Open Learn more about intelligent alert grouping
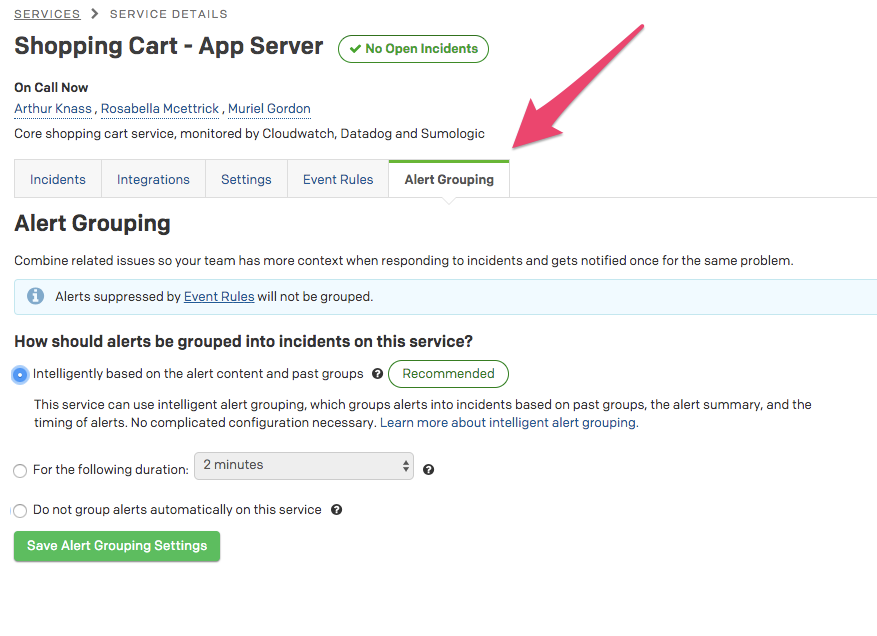877x636 pixels. [508, 423]
